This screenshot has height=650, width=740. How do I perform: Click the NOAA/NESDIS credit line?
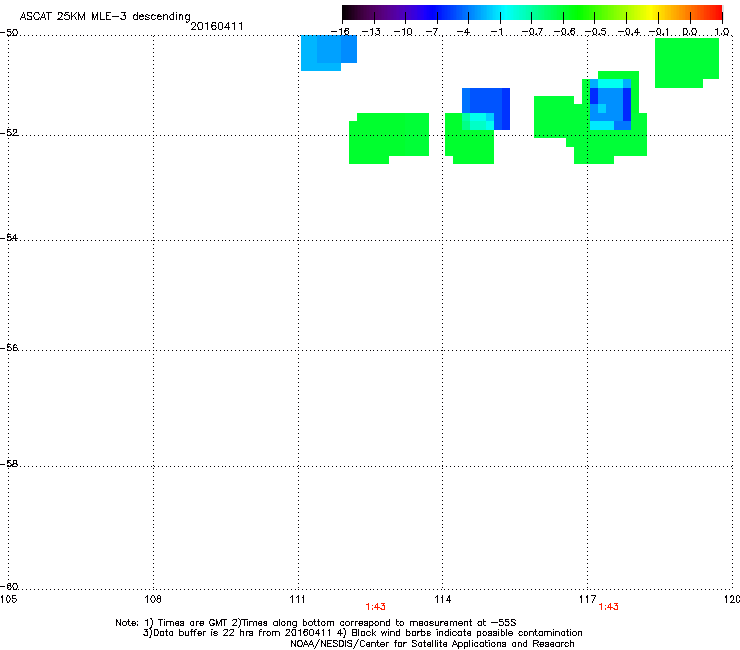pos(432,644)
